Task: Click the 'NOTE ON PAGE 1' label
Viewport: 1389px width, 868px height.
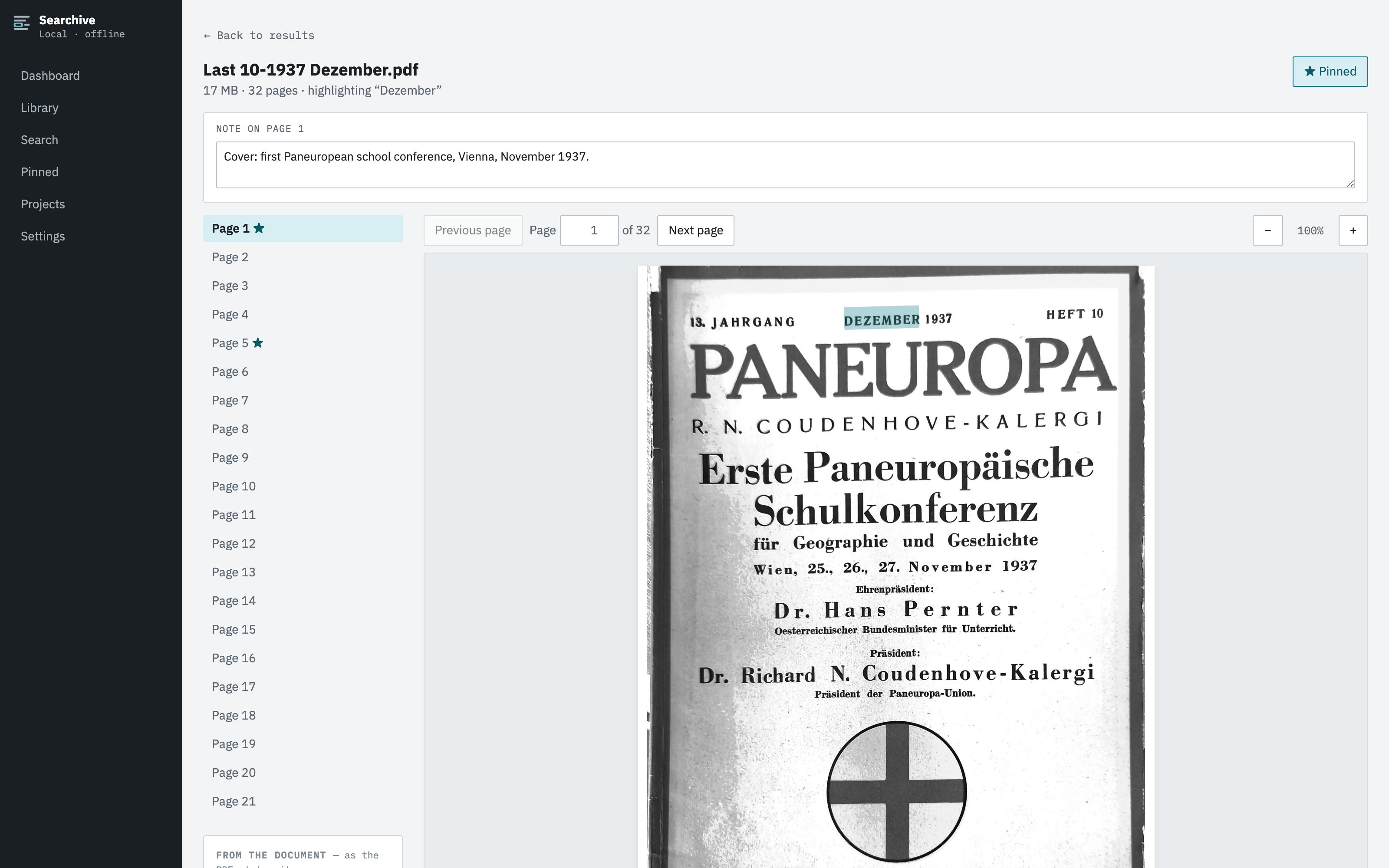Action: click(x=260, y=128)
